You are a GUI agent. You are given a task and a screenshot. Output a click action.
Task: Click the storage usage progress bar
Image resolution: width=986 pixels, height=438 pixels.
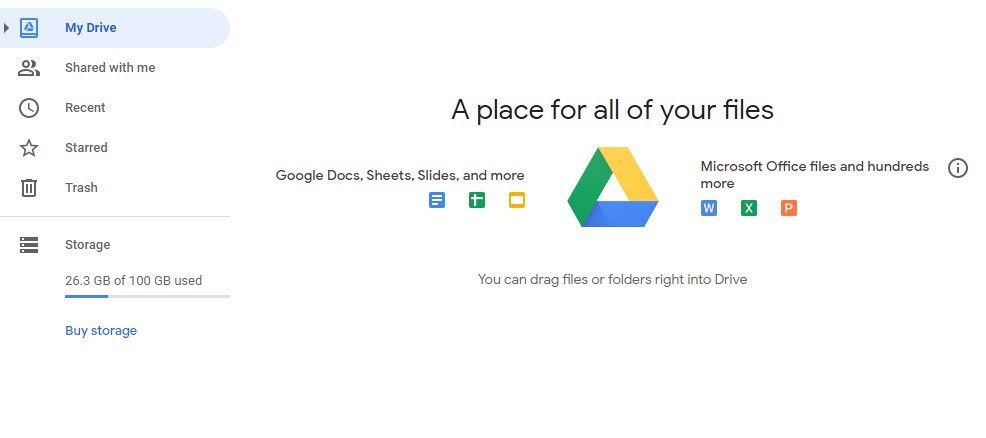tap(147, 296)
